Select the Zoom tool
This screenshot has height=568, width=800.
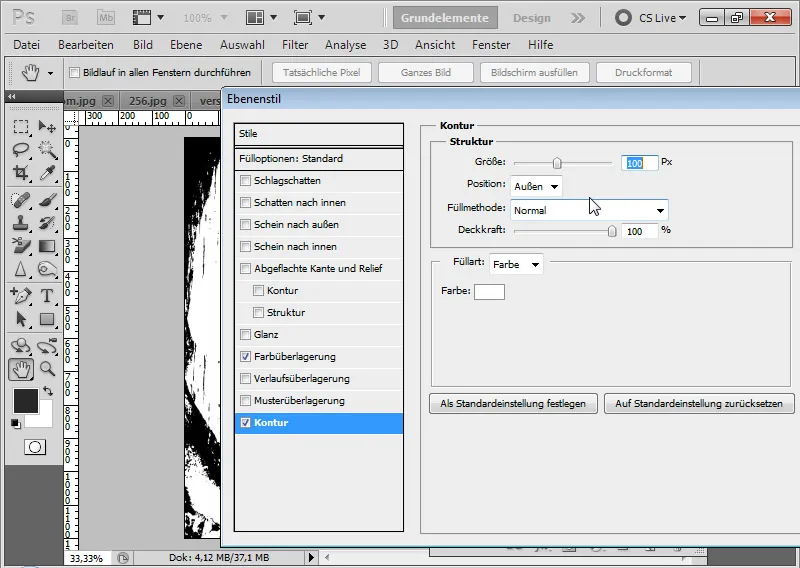(x=47, y=369)
